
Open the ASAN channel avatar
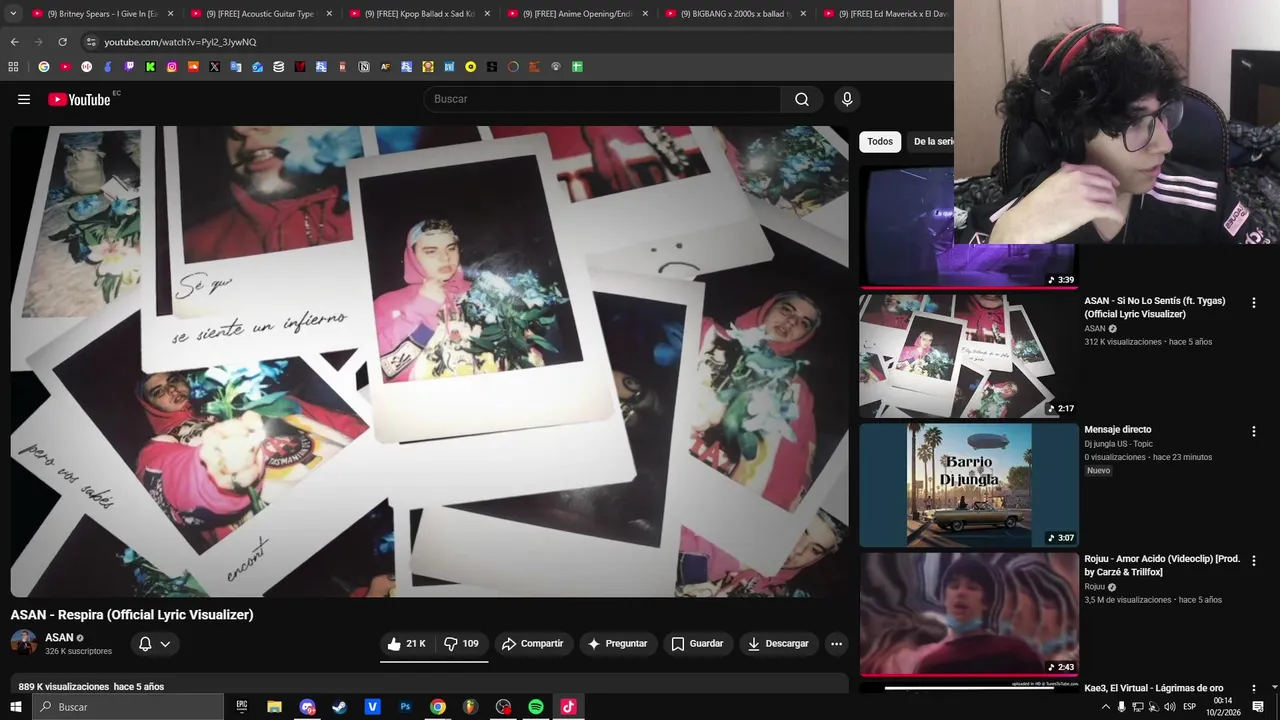coord(24,643)
